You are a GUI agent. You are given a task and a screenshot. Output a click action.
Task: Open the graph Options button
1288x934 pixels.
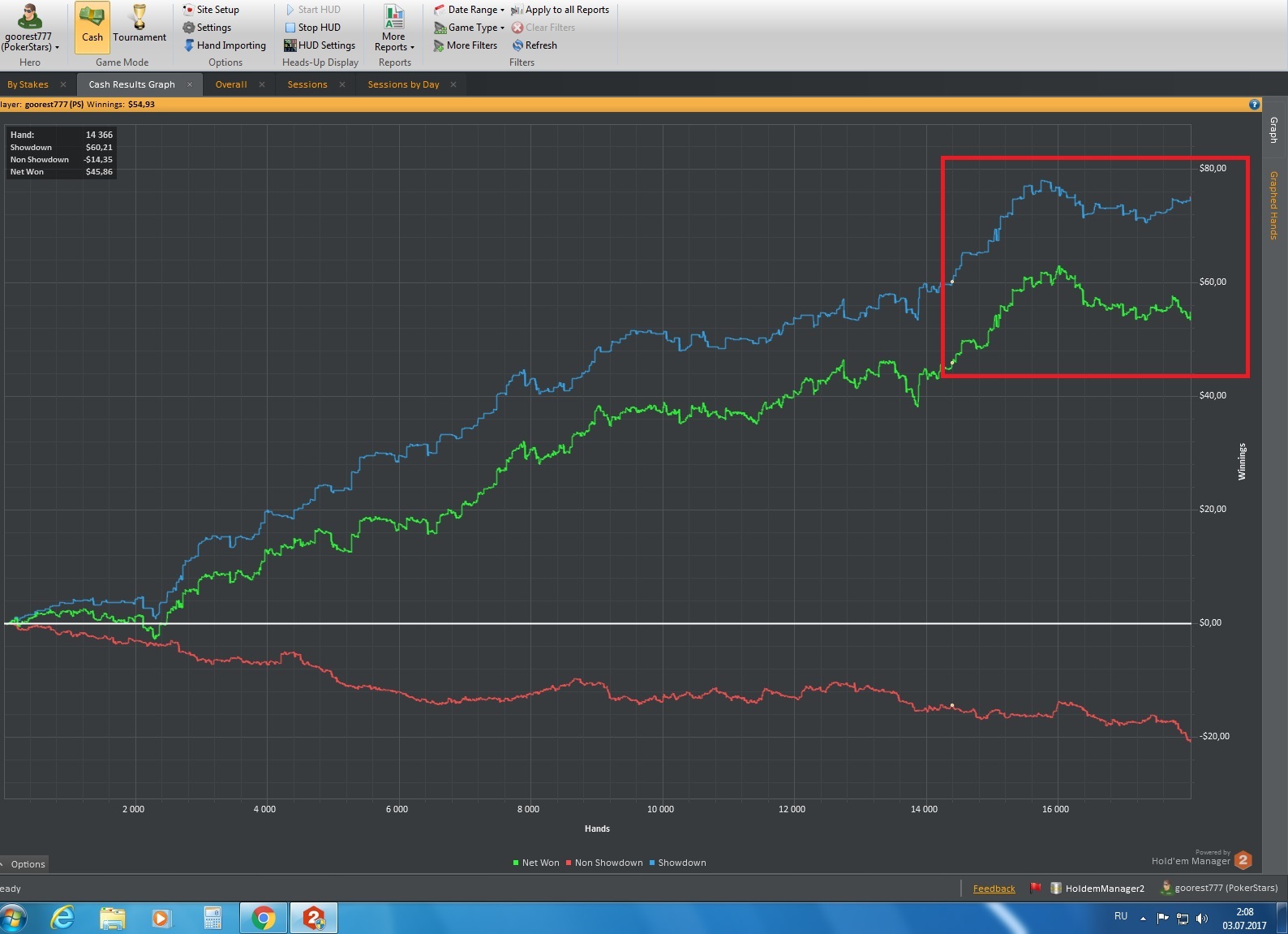pyautogui.click(x=24, y=864)
